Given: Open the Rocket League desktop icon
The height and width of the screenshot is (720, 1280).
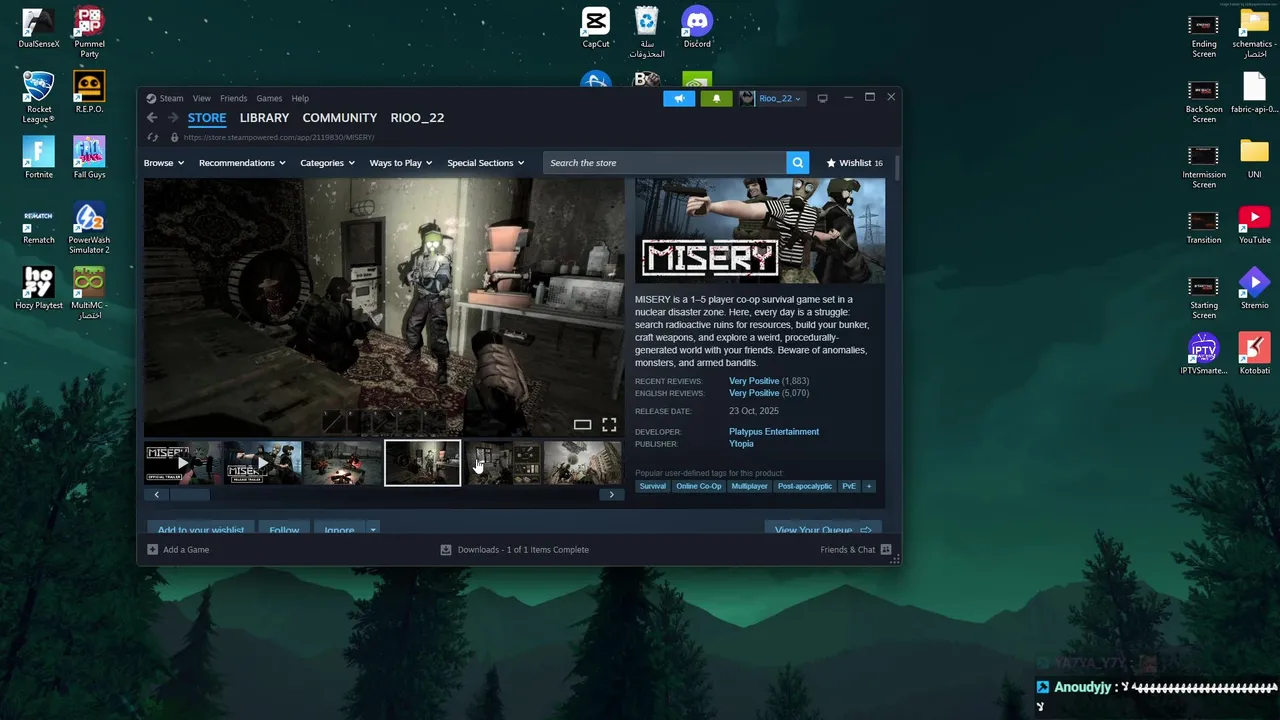Looking at the screenshot, I should 39,98.
